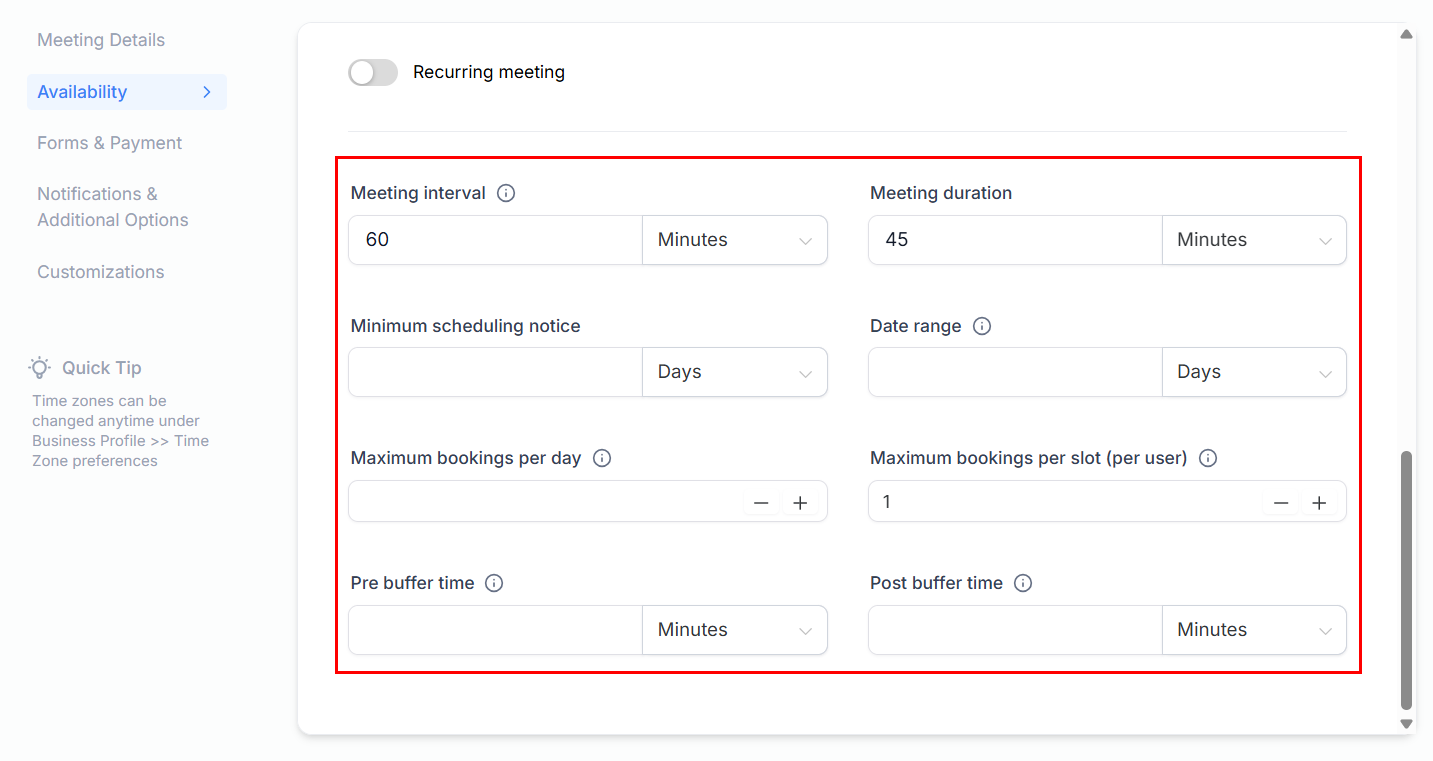Click the Pre buffer time input field
Viewport: 1433px width, 761px height.
pos(495,630)
